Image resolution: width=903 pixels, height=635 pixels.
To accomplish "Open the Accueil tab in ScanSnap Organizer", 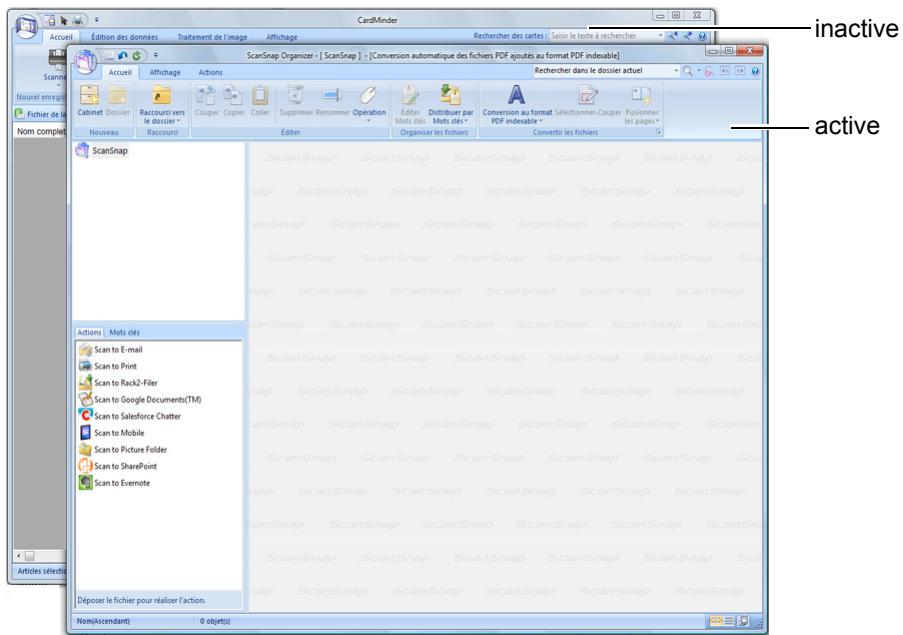I will (x=120, y=73).
